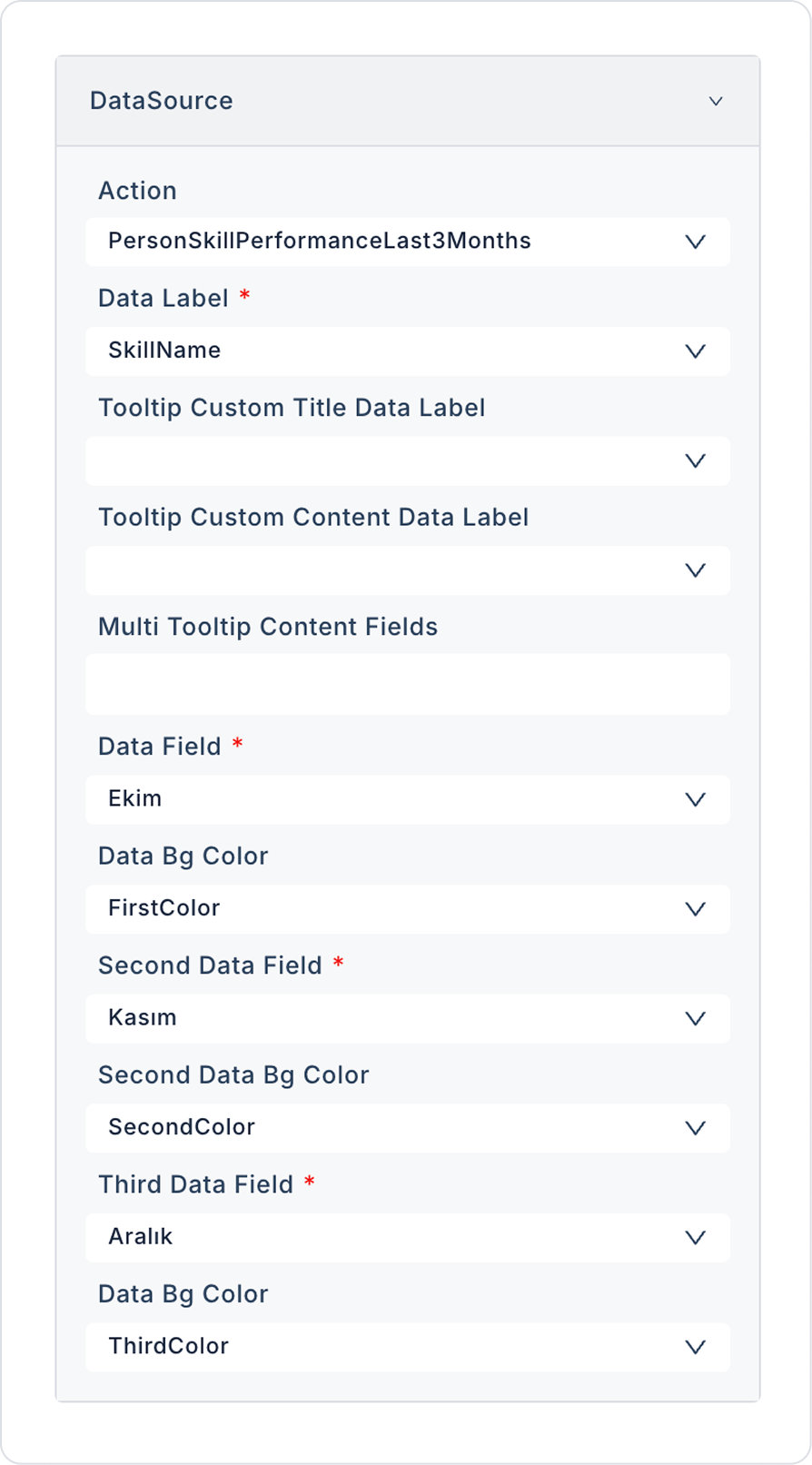Click the empty Tooltip Custom Content field

click(363, 570)
